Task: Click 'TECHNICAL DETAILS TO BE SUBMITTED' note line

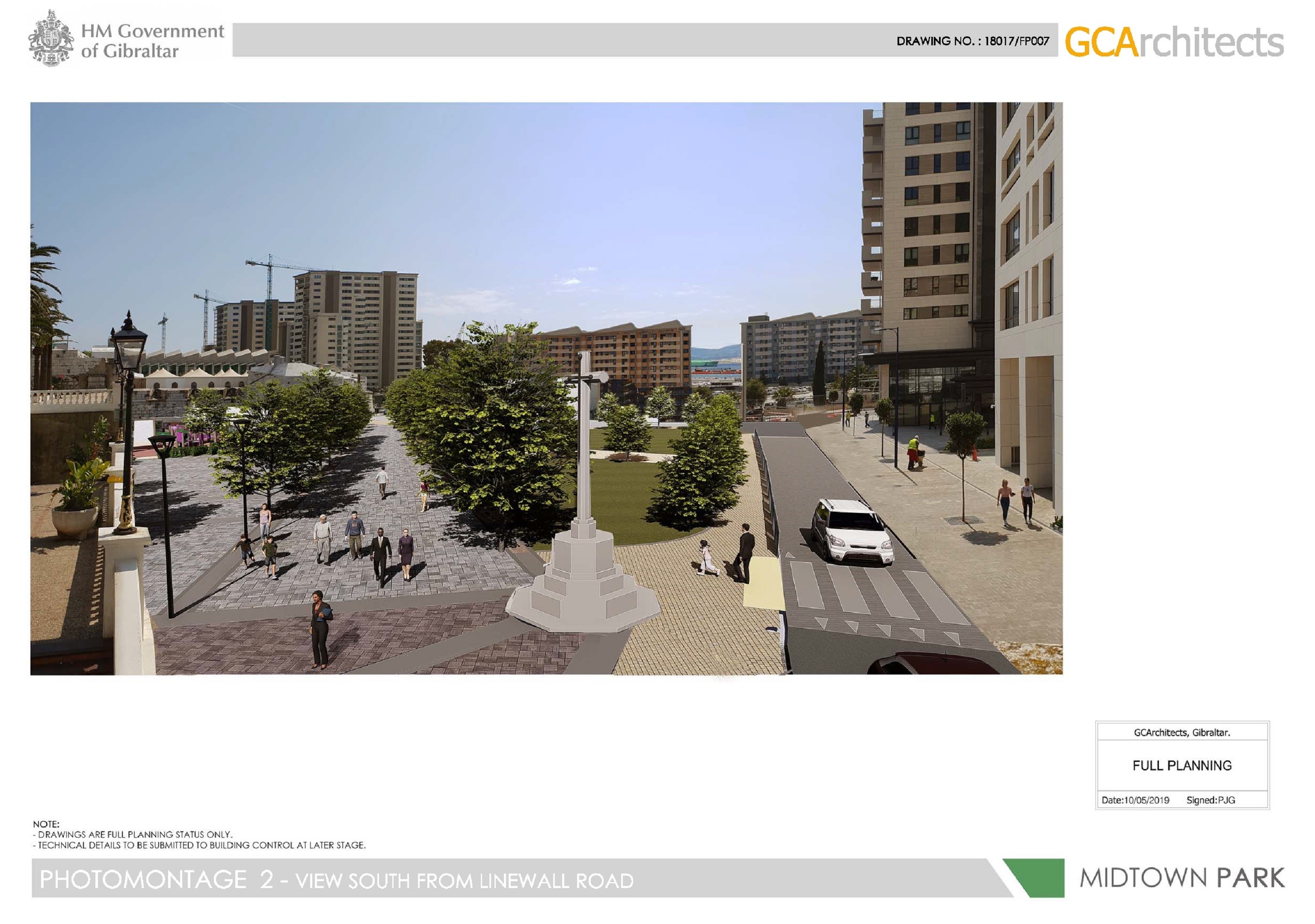Action: [199, 845]
